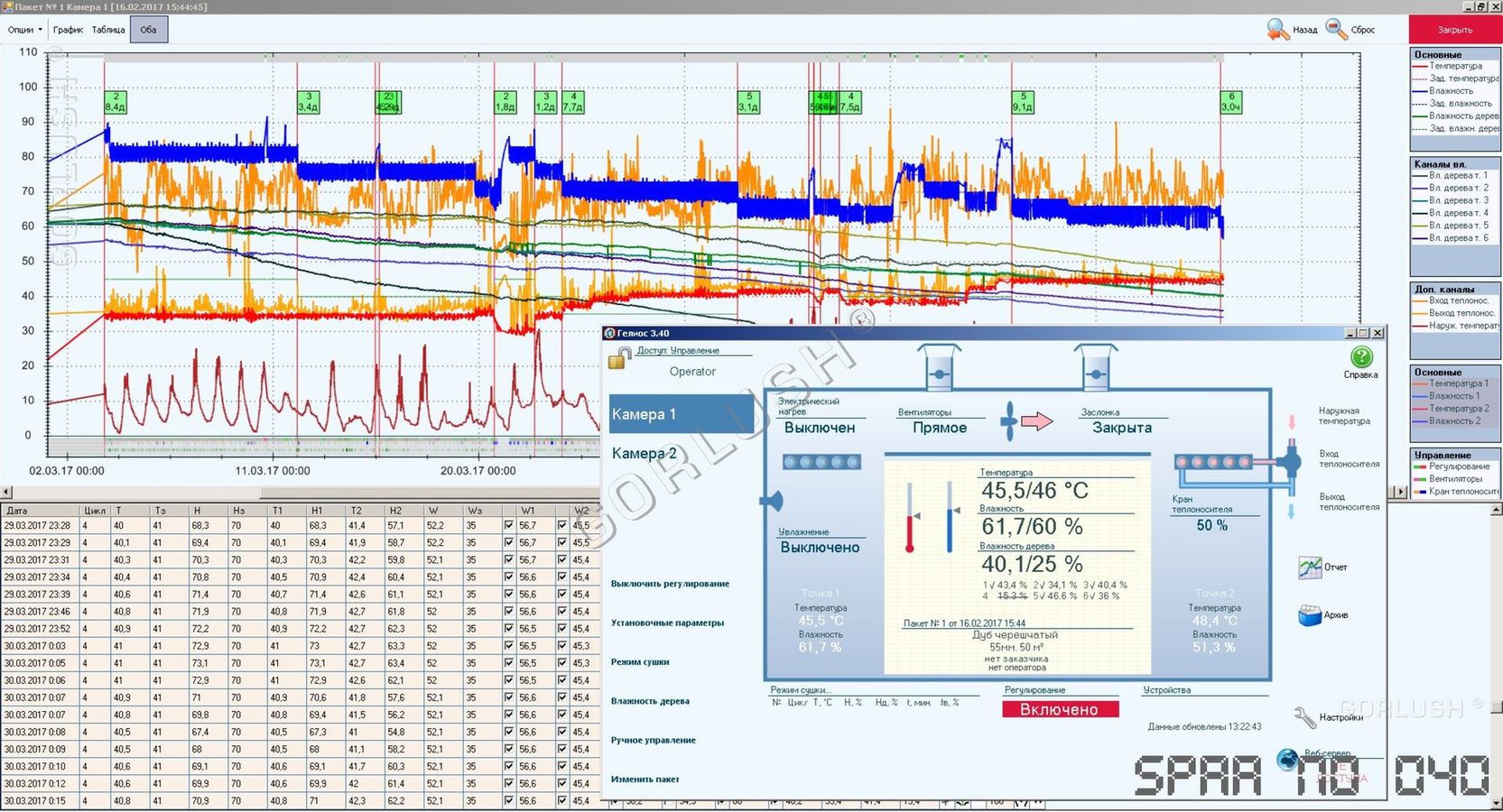Toggle W1 checkbox in 30.03.2017 0:15 row

[509, 800]
